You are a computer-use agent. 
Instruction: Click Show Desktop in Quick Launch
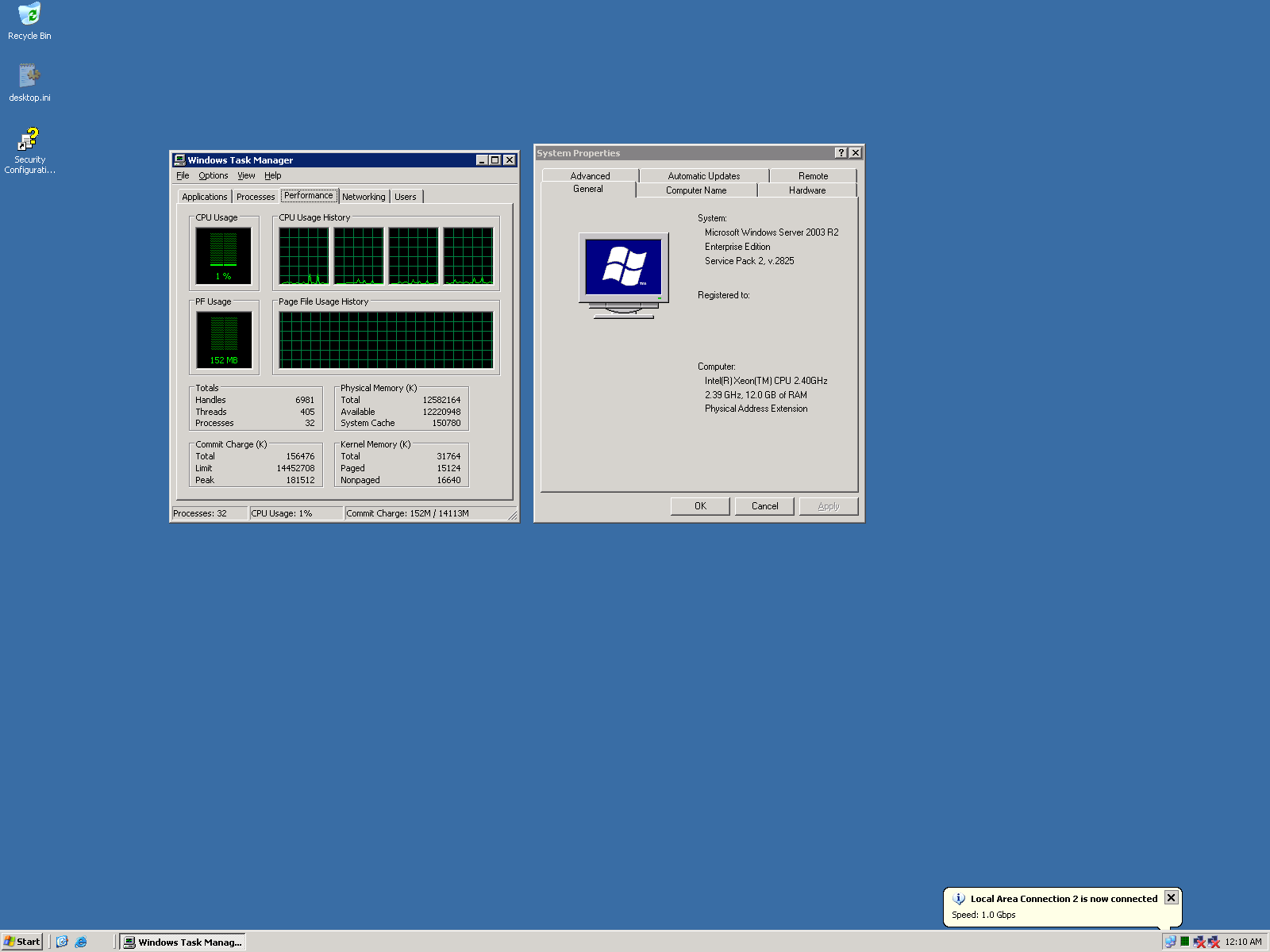[62, 942]
